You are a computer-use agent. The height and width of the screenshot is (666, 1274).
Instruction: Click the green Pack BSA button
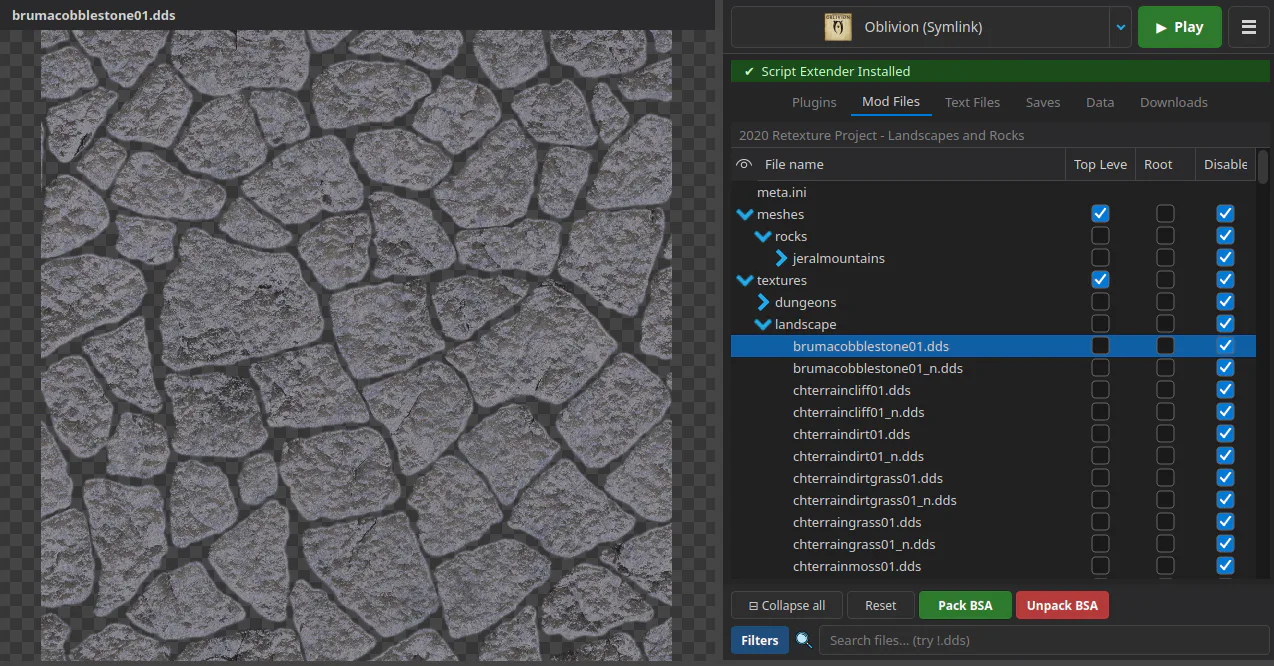tap(965, 605)
